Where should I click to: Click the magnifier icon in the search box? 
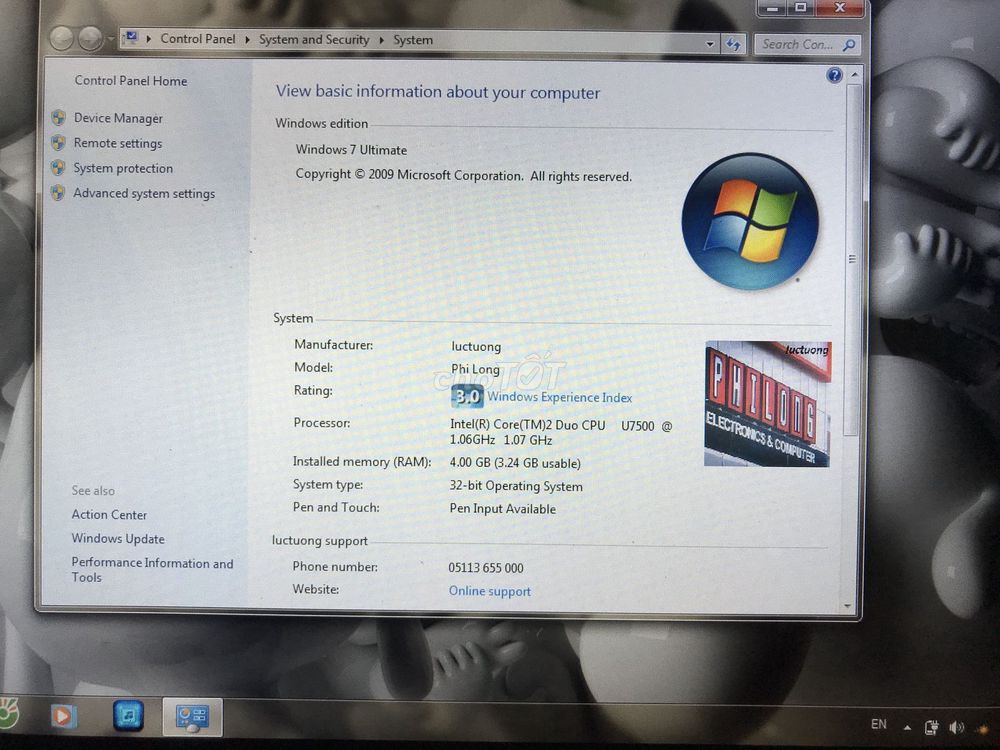tap(849, 45)
